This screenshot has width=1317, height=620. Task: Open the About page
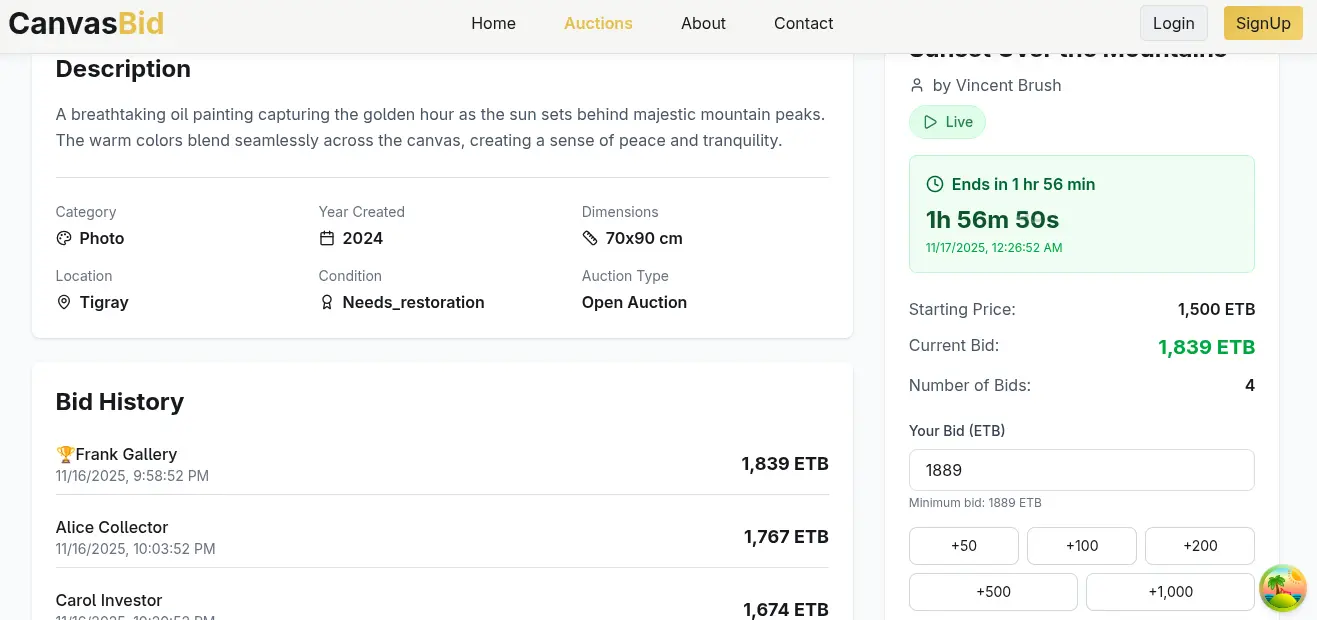[703, 23]
